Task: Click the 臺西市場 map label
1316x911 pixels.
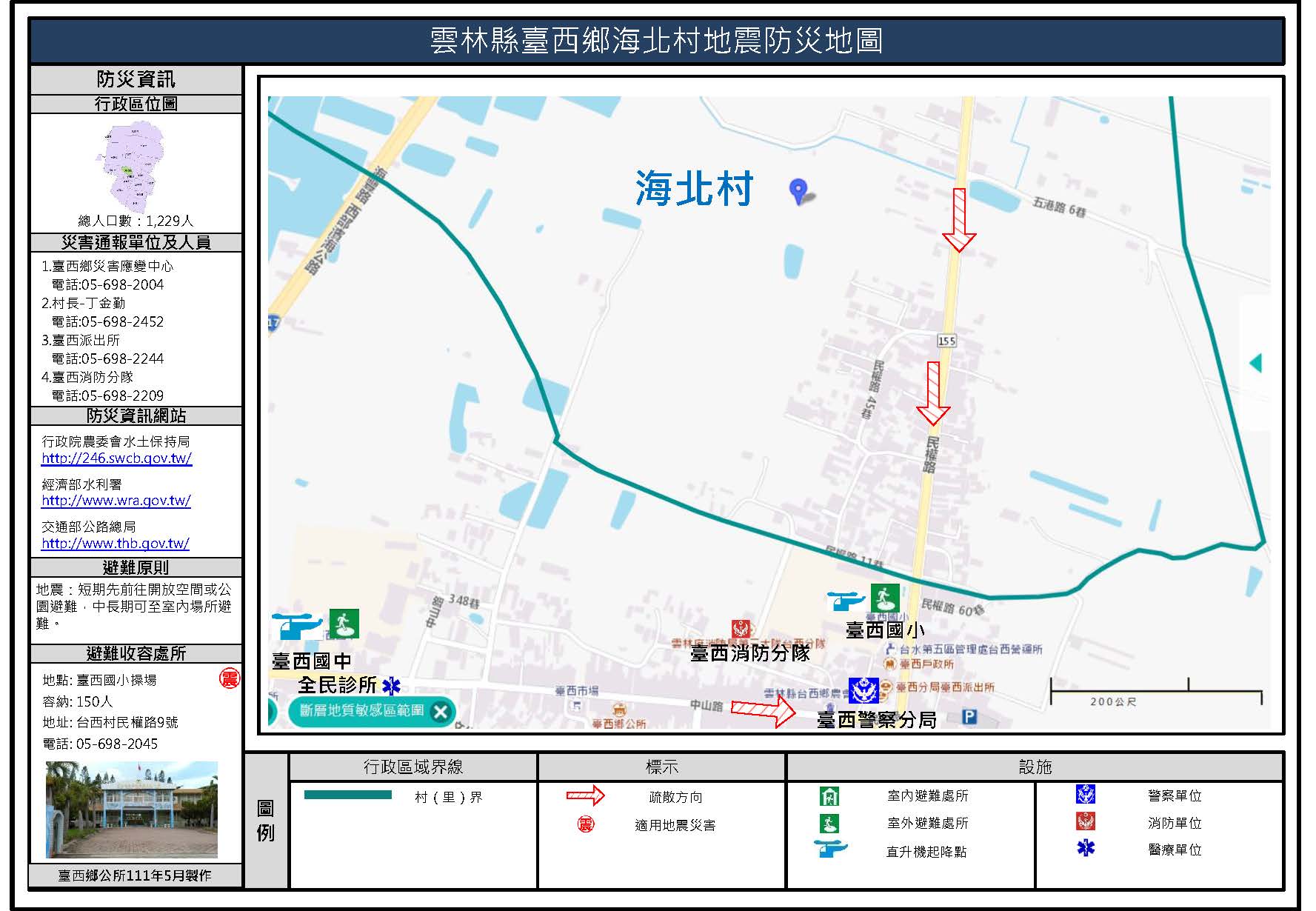Action: click(577, 691)
